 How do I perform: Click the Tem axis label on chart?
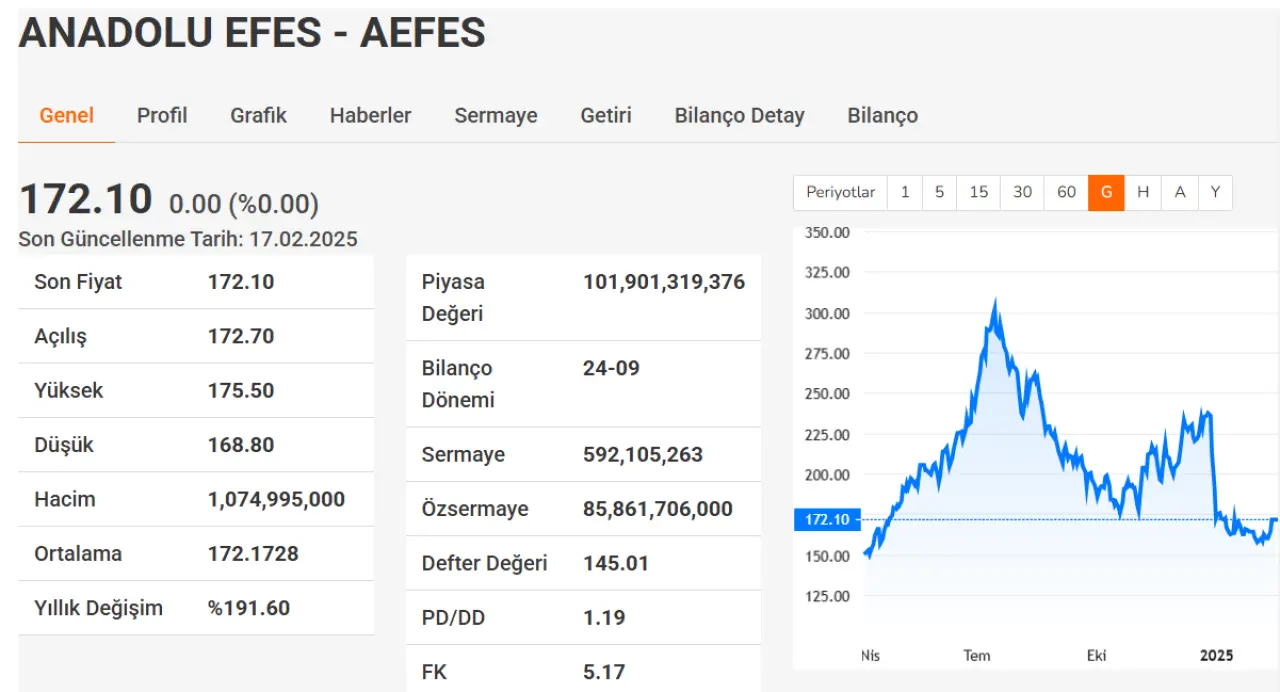click(977, 656)
